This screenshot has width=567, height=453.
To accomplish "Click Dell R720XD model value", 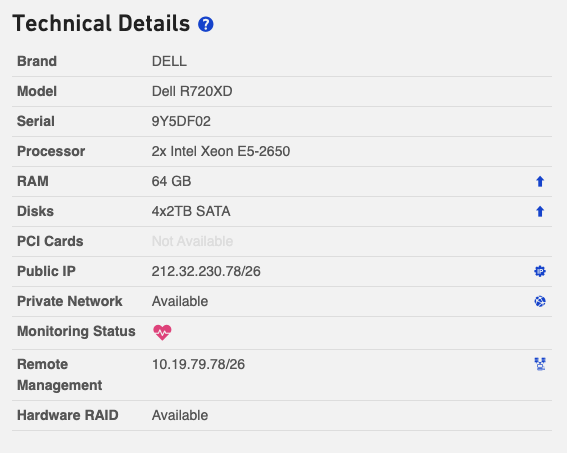I will point(192,91).
